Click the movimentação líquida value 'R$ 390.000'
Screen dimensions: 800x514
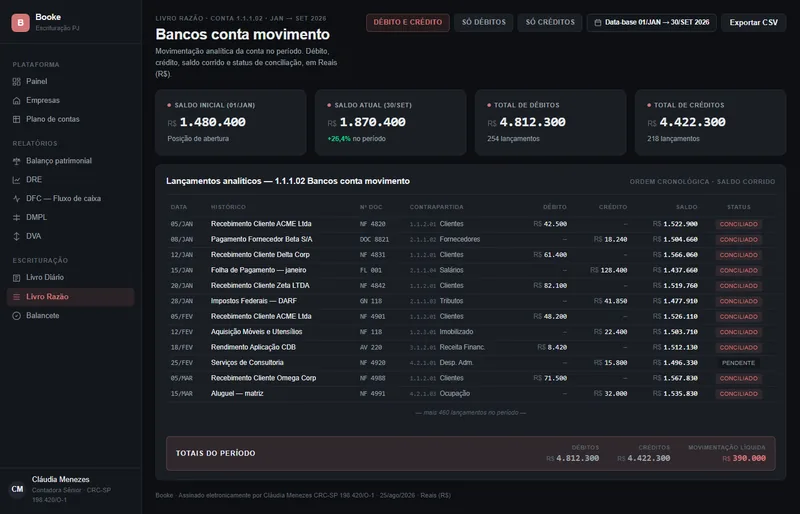(x=744, y=458)
